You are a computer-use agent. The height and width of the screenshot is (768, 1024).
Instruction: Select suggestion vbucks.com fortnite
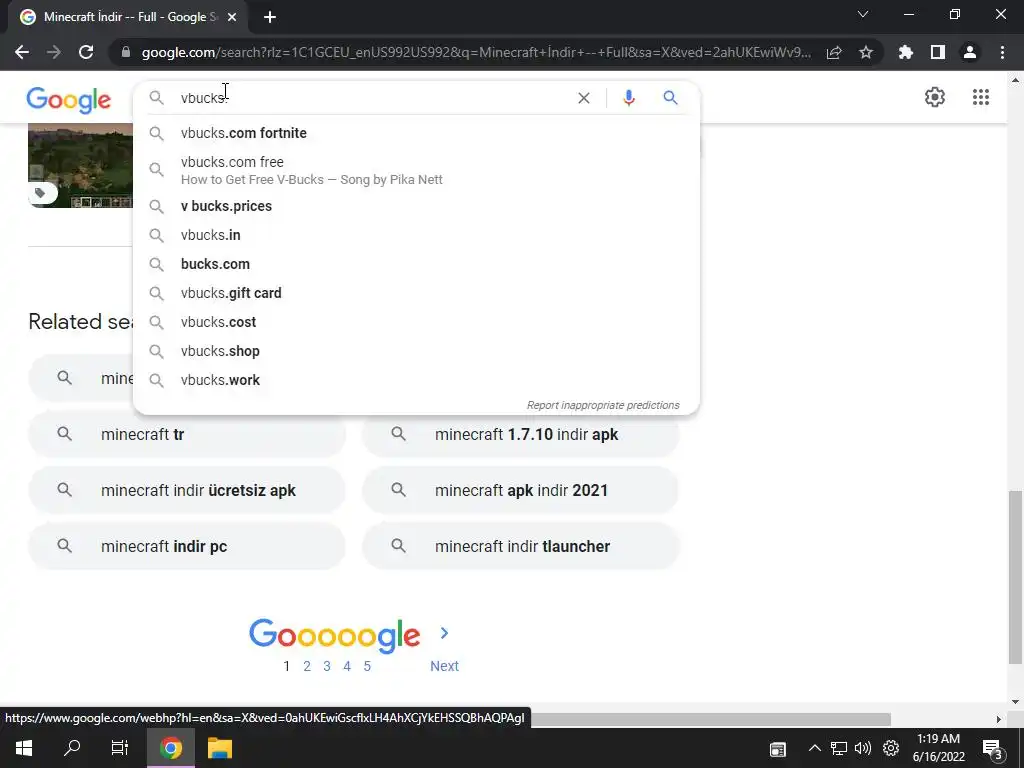(x=416, y=133)
